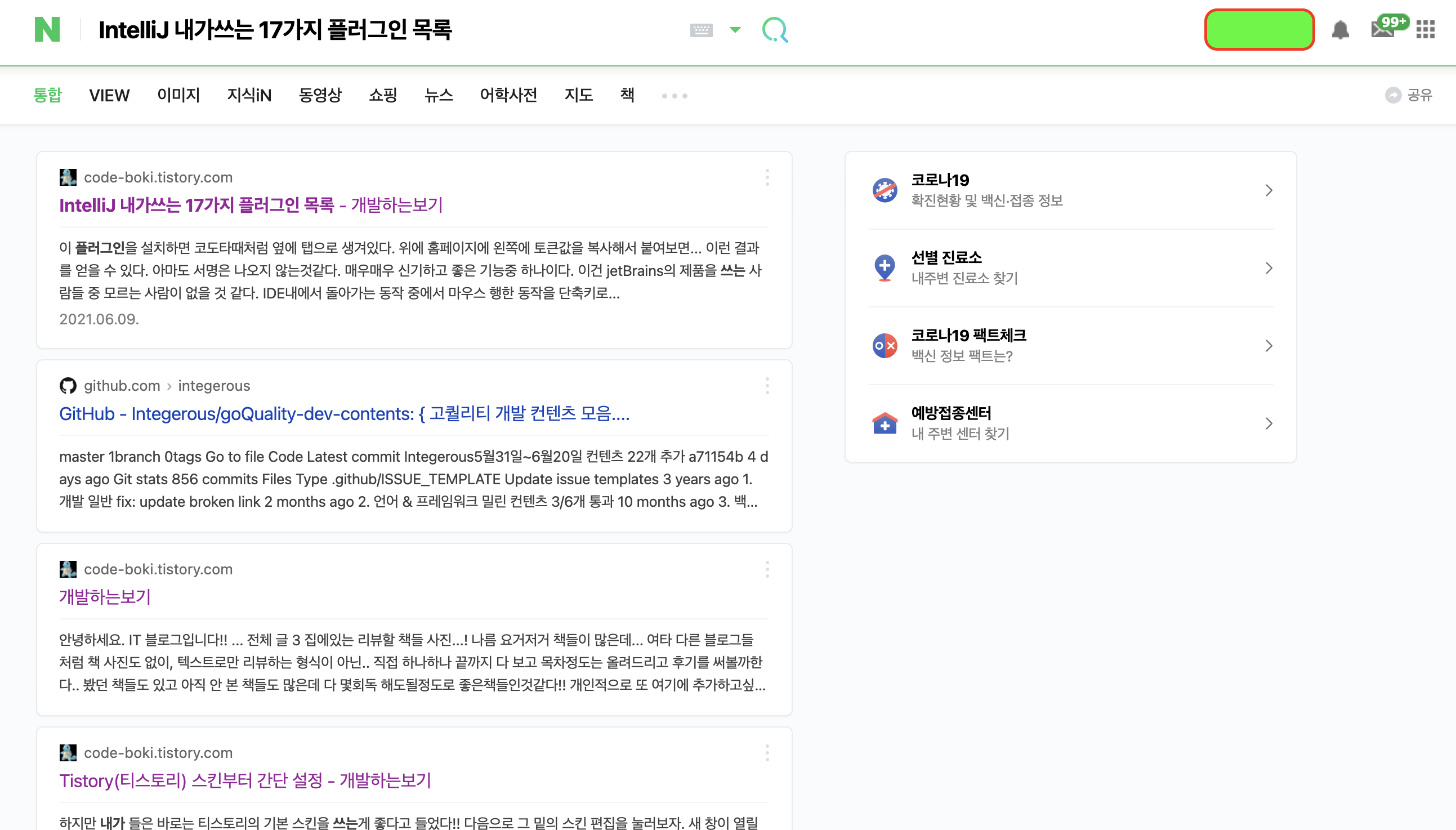
Task: Open options menu for first tistory result
Action: pos(767,177)
